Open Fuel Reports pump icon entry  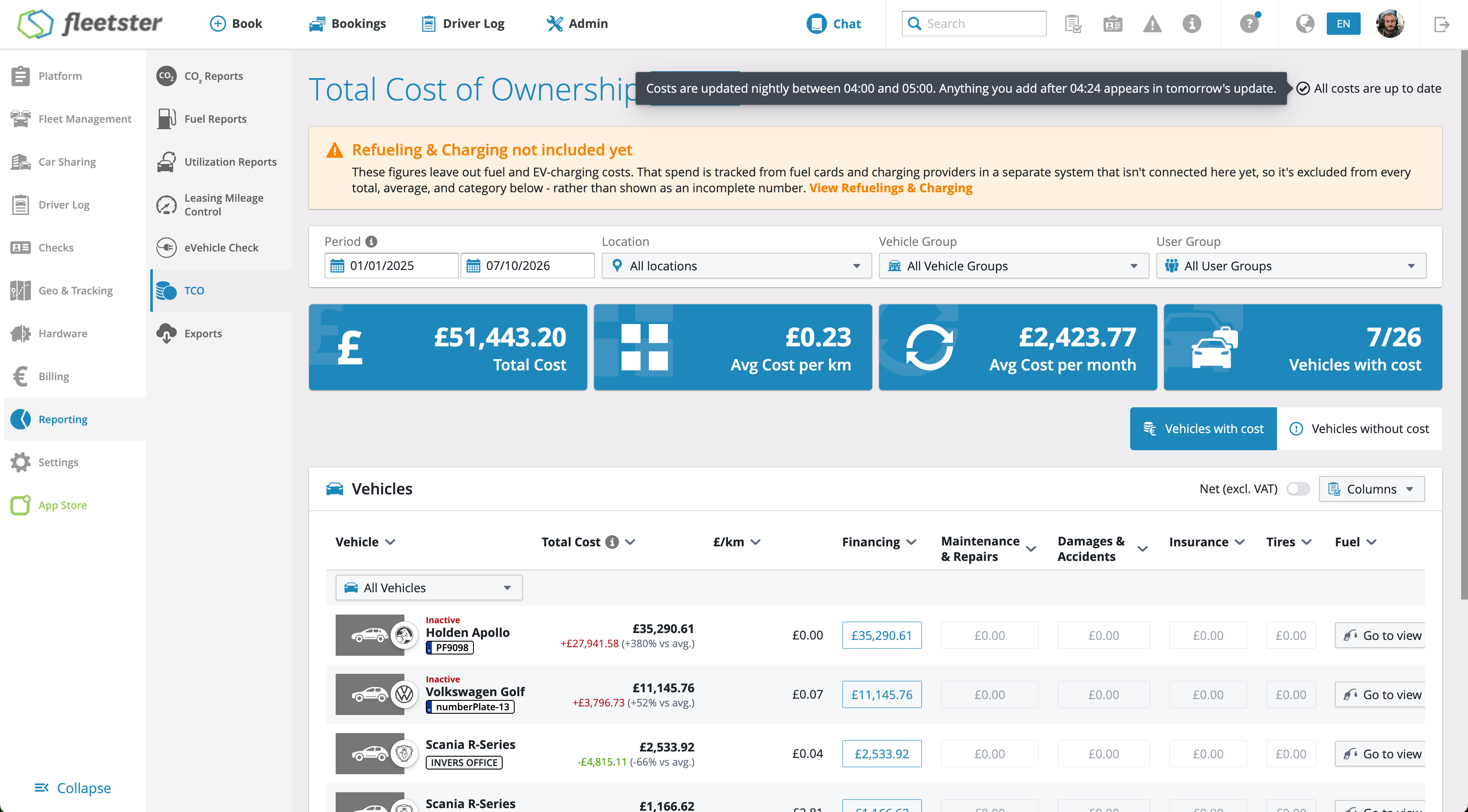tap(220, 119)
